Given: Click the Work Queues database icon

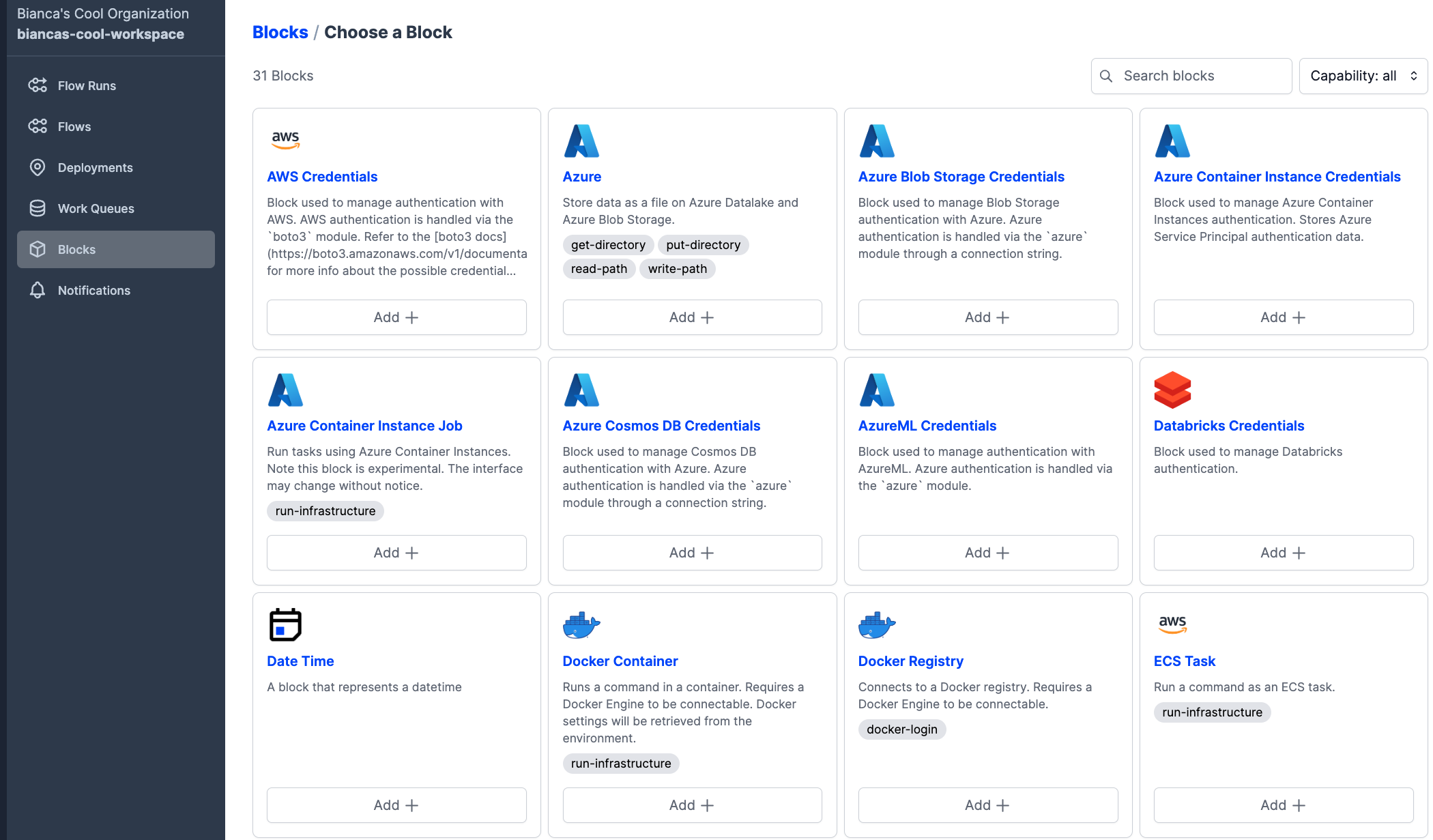Looking at the screenshot, I should (x=38, y=208).
